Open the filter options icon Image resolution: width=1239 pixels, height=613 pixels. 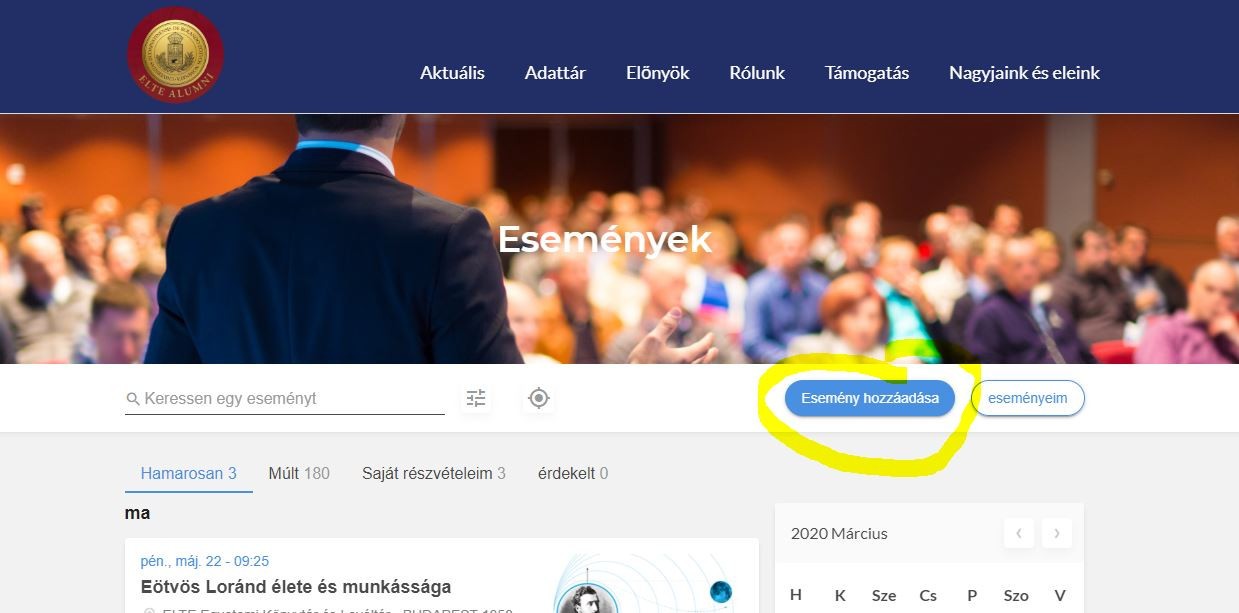[476, 398]
